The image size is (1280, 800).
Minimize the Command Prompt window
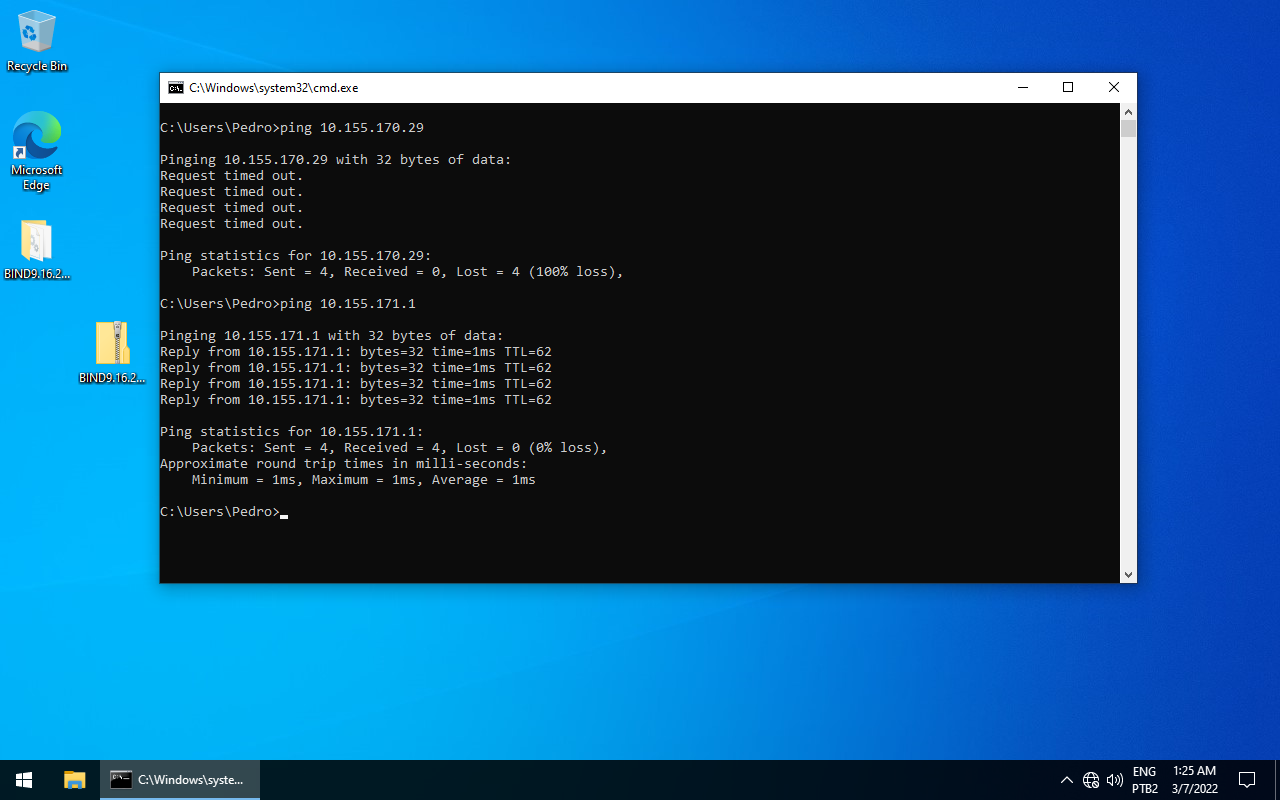point(1022,88)
